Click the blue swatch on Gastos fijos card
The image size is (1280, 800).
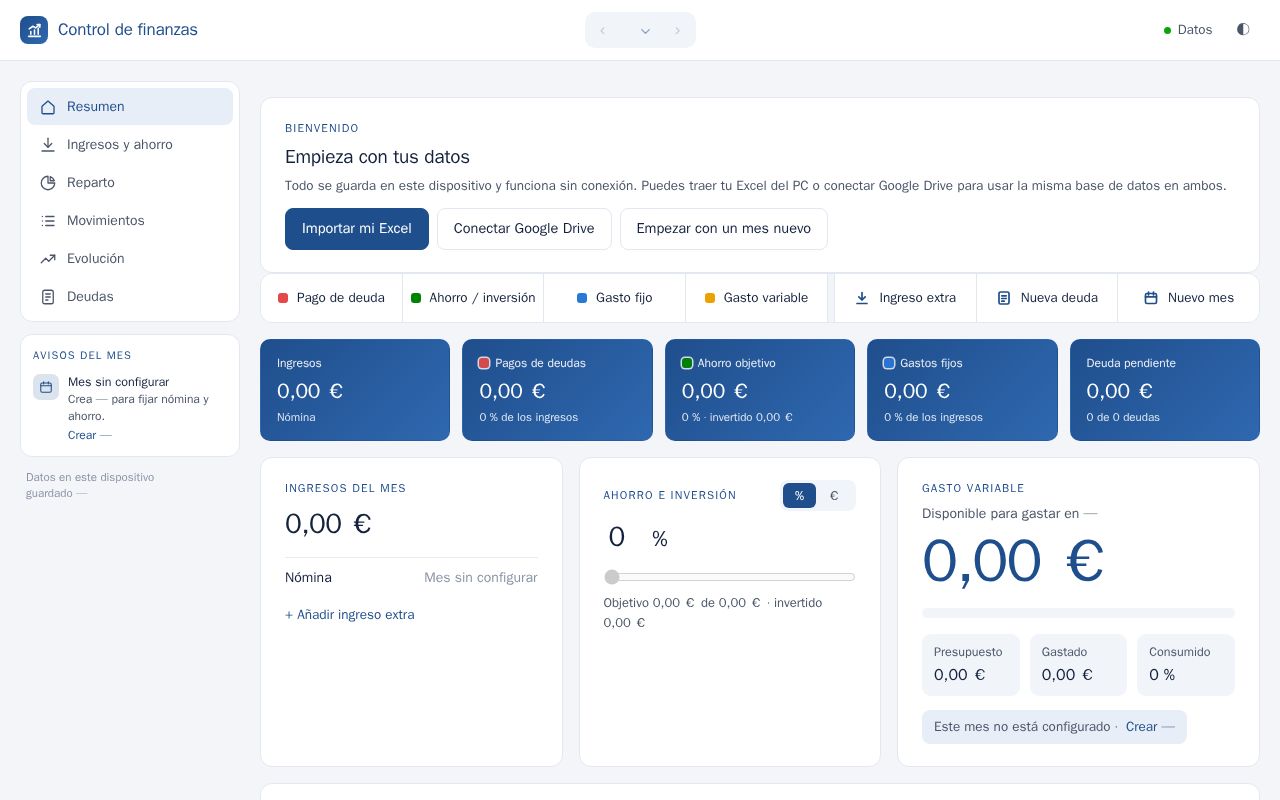pyautogui.click(x=889, y=363)
